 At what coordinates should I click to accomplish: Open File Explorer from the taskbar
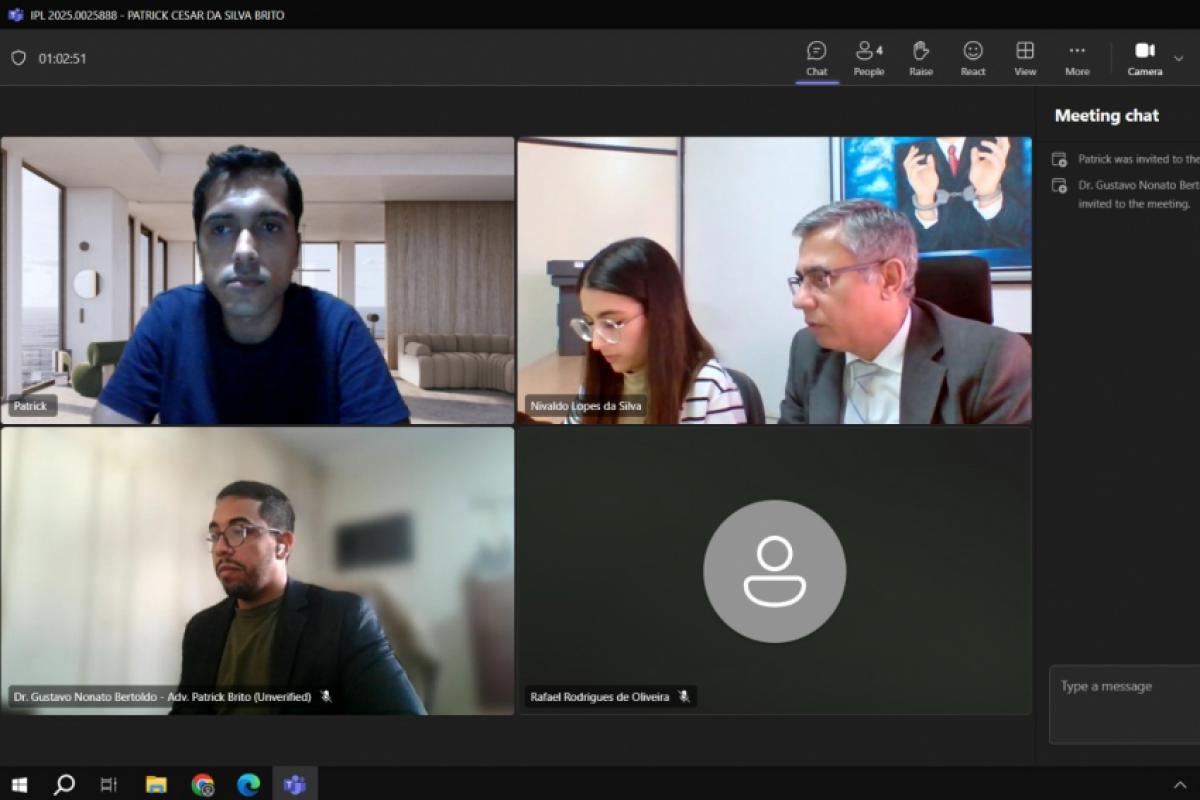pos(156,784)
